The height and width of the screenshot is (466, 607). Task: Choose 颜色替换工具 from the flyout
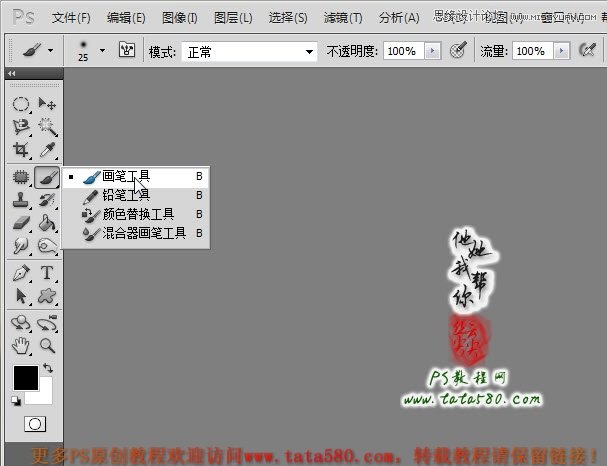(135, 214)
